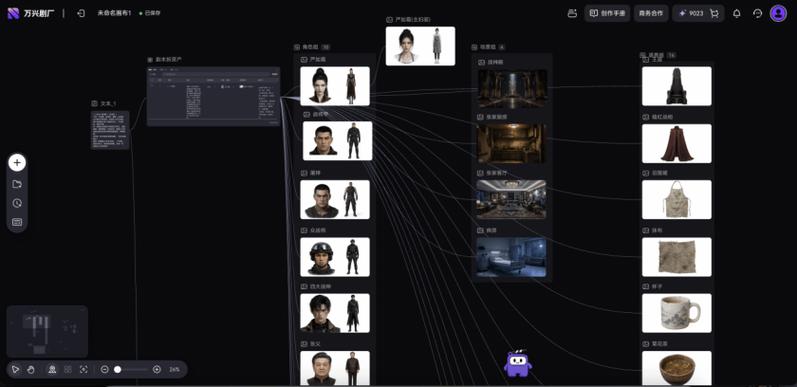Toggle the grid view icon in bottom toolbar
Viewport: 797px width, 387px height.
point(68,370)
